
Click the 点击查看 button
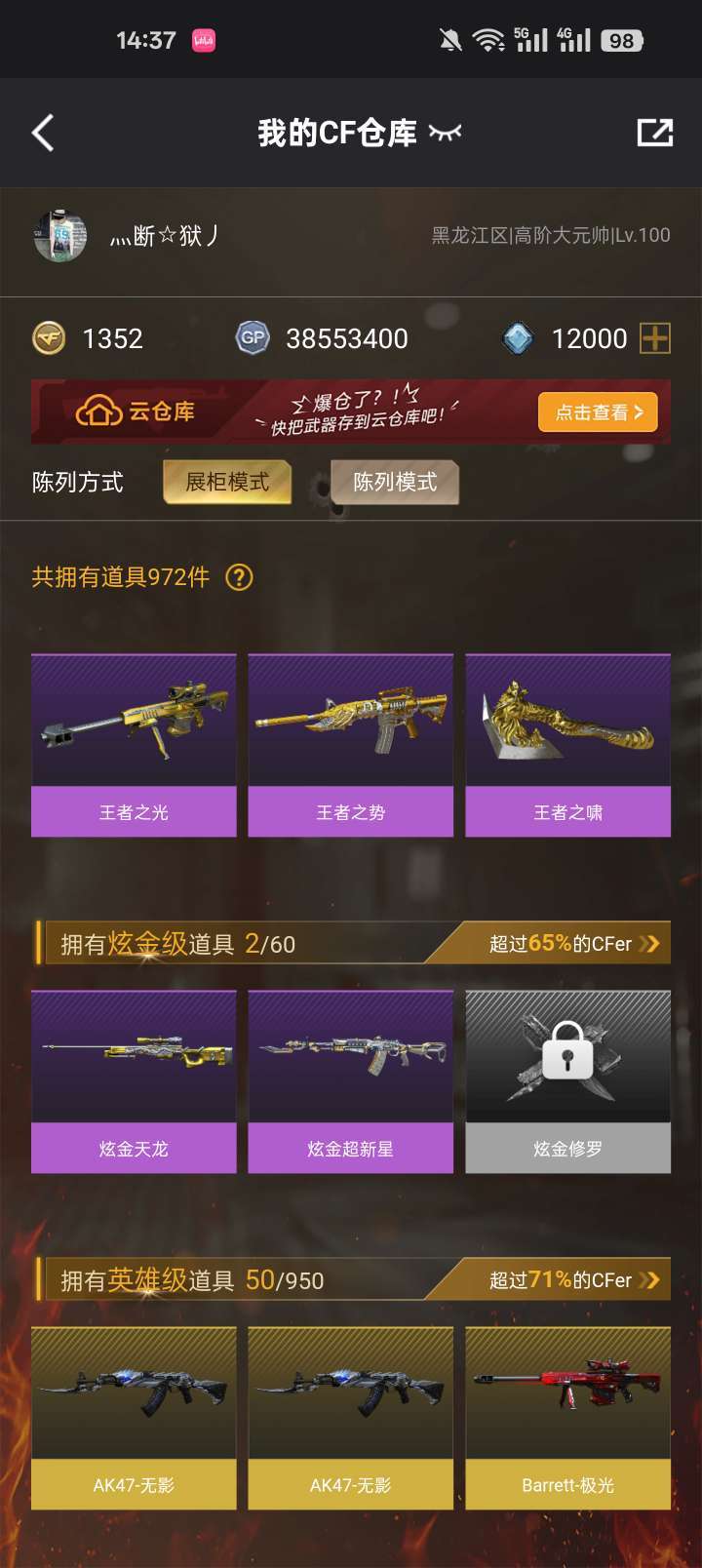[x=598, y=412]
